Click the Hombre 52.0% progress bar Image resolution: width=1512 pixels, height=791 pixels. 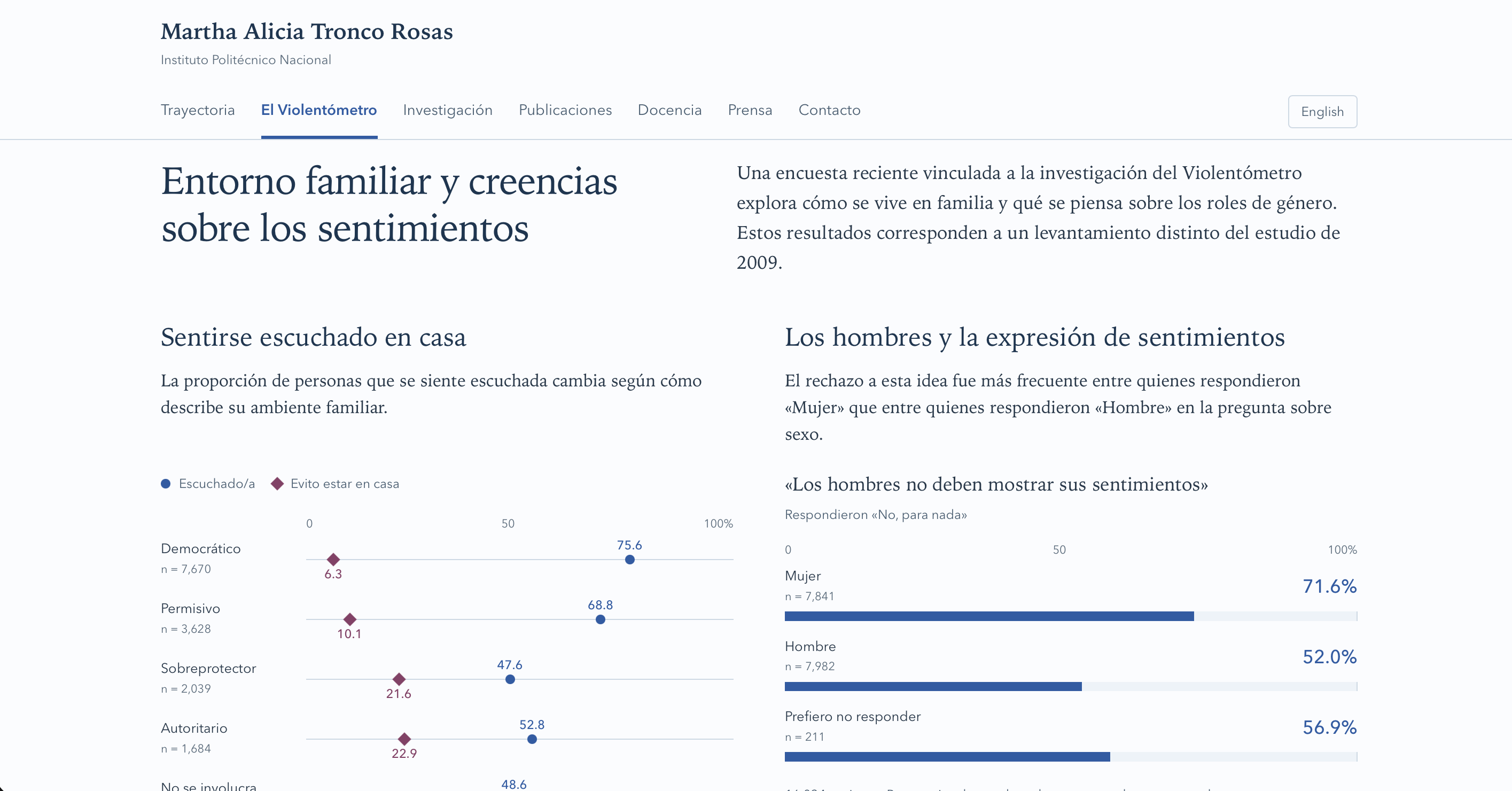pos(1071,686)
